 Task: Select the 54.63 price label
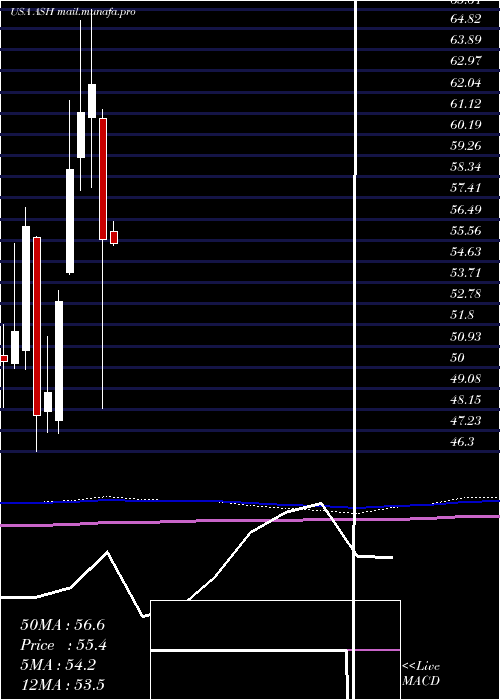coord(466,252)
